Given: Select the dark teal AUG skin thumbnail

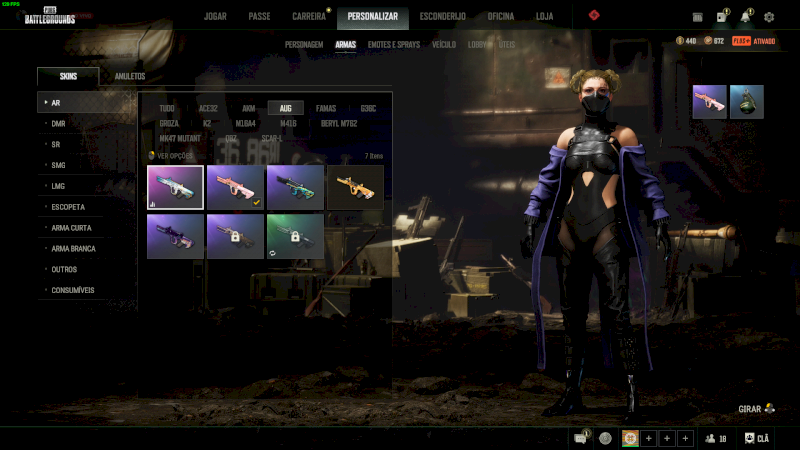Looking at the screenshot, I should click(x=295, y=187).
